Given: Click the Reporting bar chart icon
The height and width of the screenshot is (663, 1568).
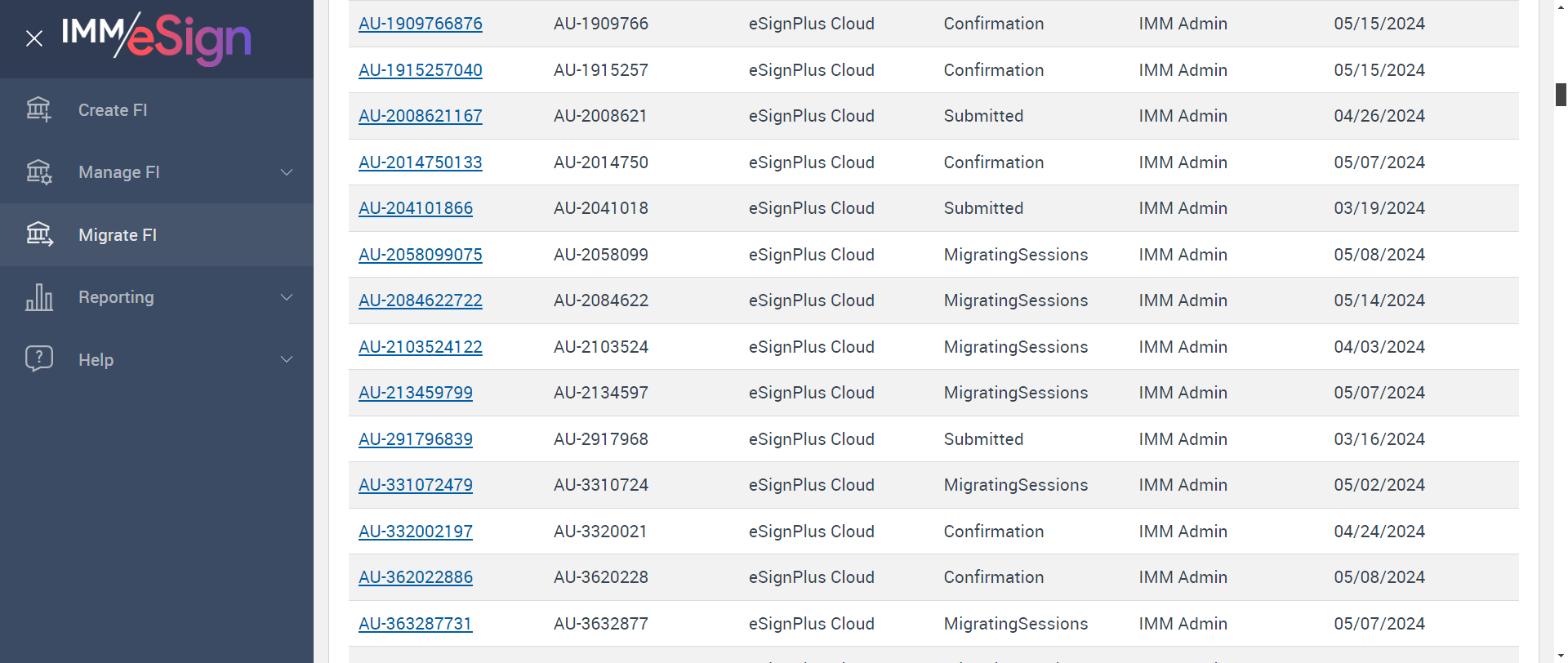Looking at the screenshot, I should click(38, 297).
